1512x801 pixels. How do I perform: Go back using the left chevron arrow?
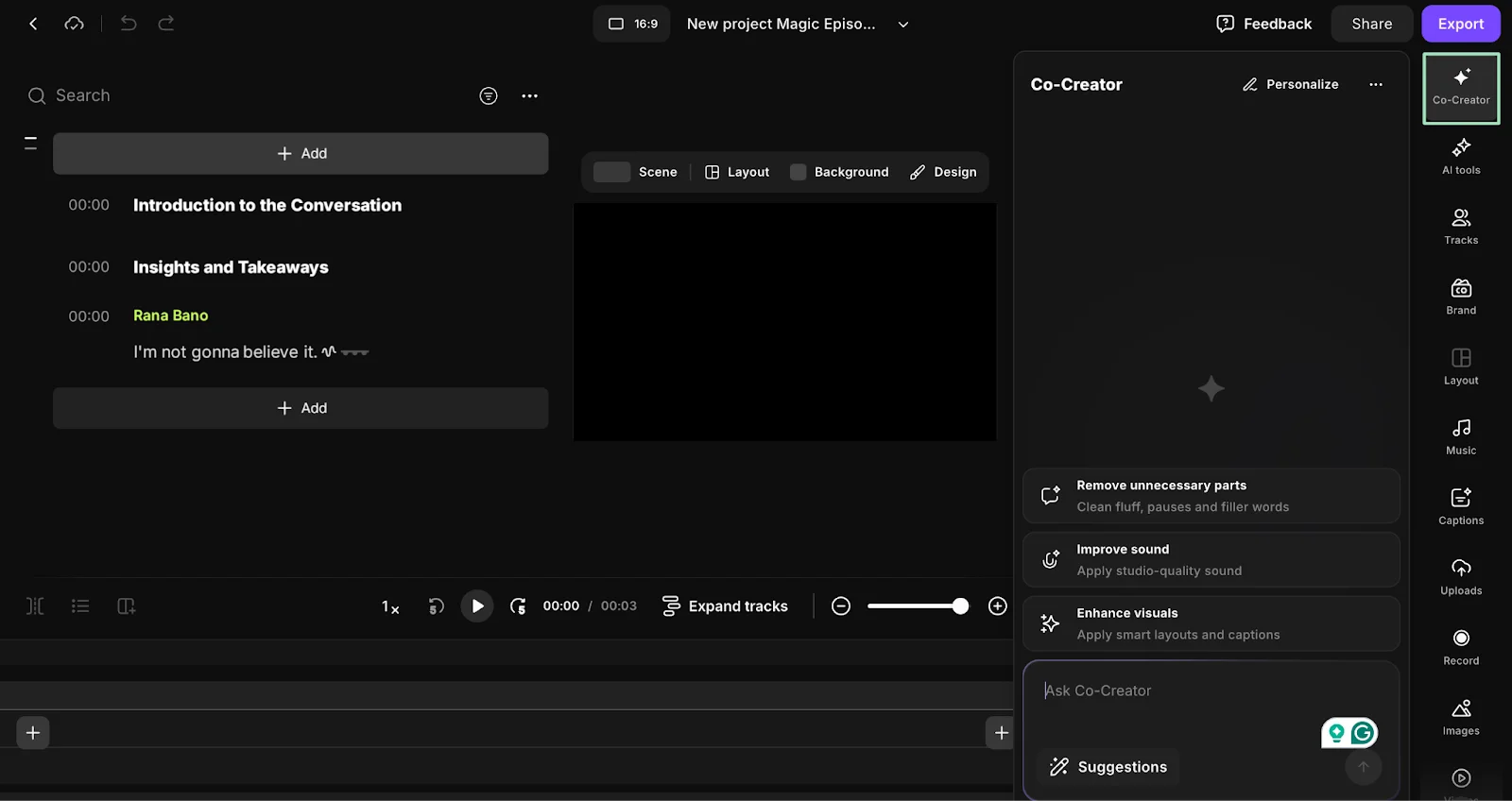(x=33, y=24)
